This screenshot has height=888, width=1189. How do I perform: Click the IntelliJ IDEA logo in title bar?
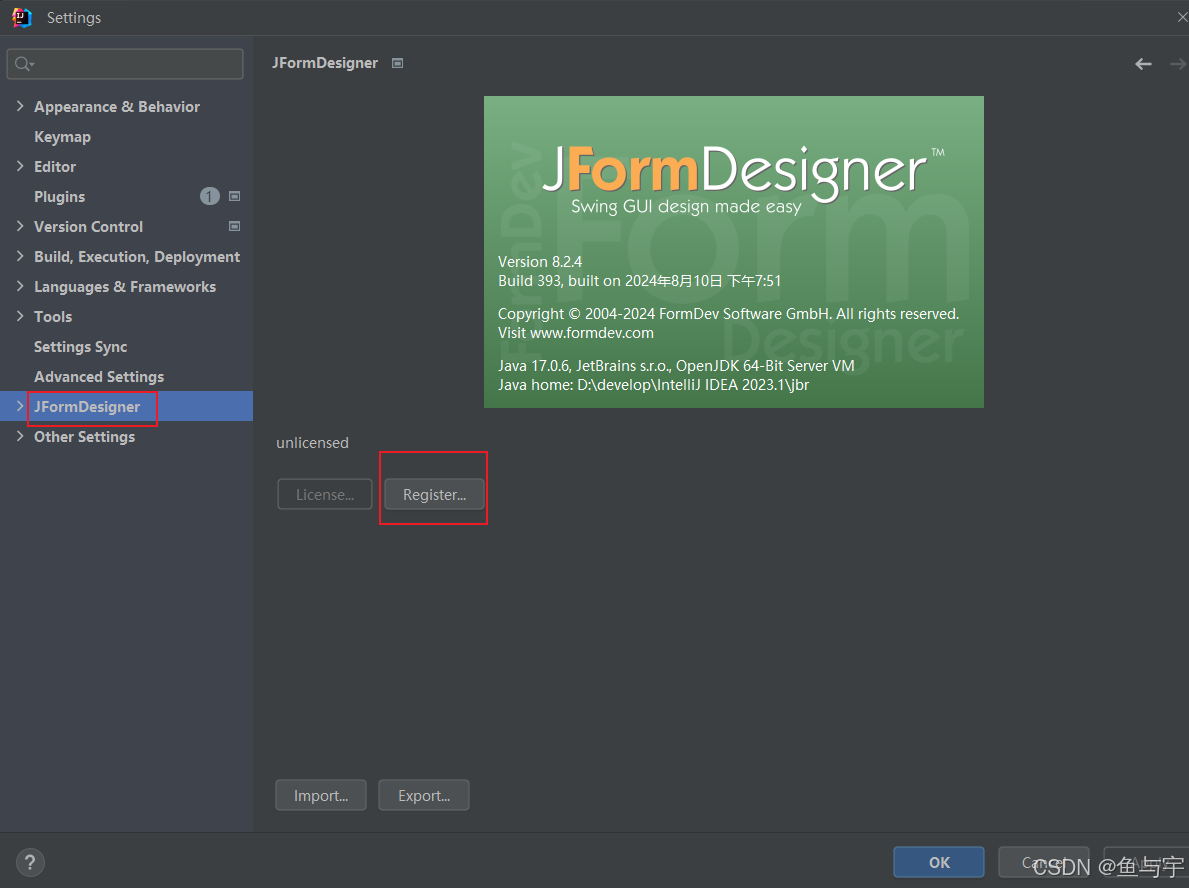[22, 17]
